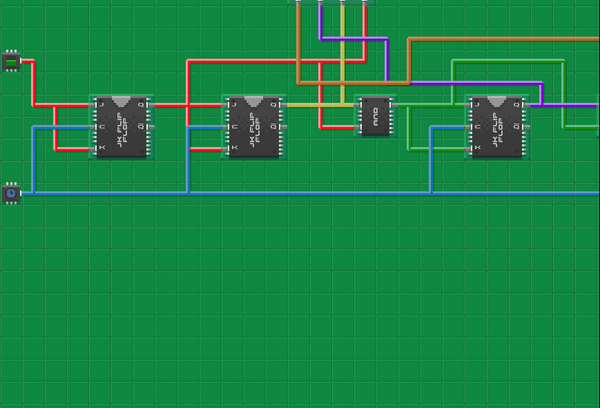The image size is (600, 408).
Task: Select the rightmost JK Flip Flop chip
Action: 497,127
